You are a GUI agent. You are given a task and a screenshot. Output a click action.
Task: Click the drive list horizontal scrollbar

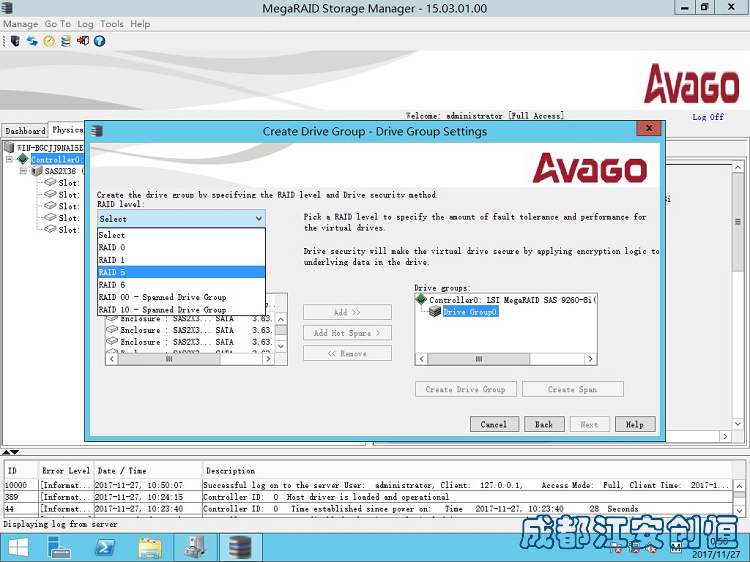190,359
